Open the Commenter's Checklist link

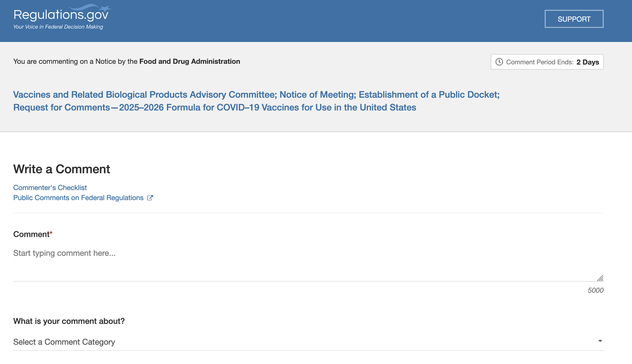point(50,187)
